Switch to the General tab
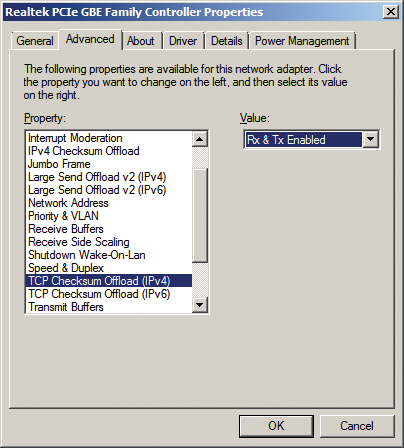The width and height of the screenshot is (404, 448). 35,41
